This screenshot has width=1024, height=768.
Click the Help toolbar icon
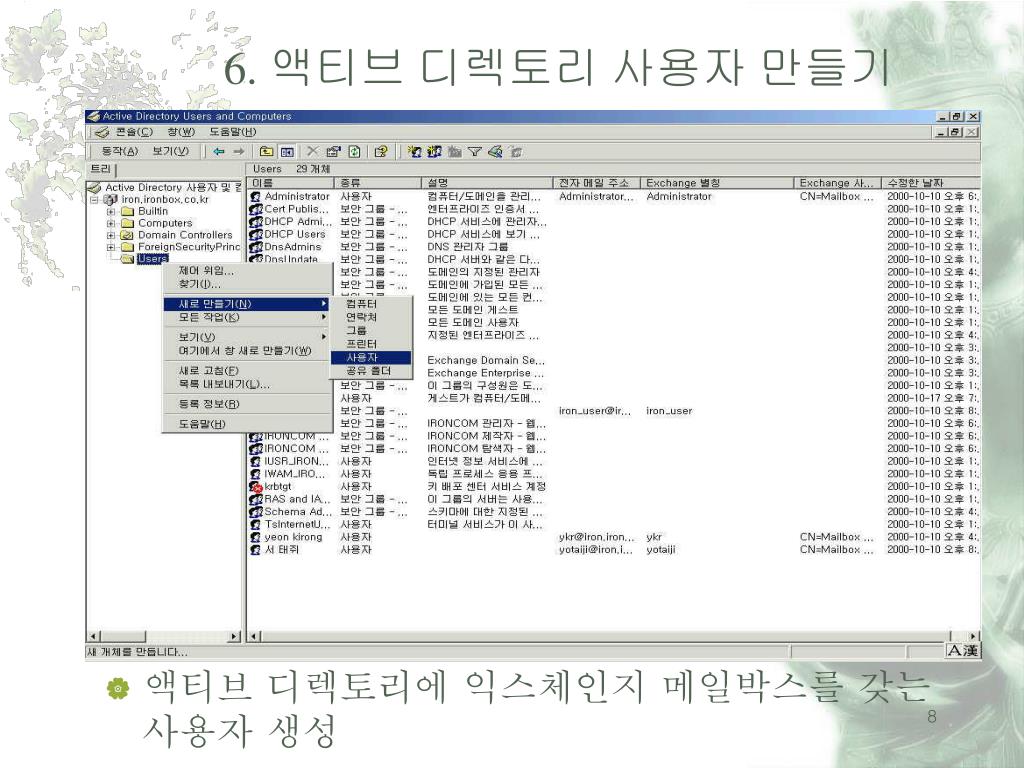381,152
